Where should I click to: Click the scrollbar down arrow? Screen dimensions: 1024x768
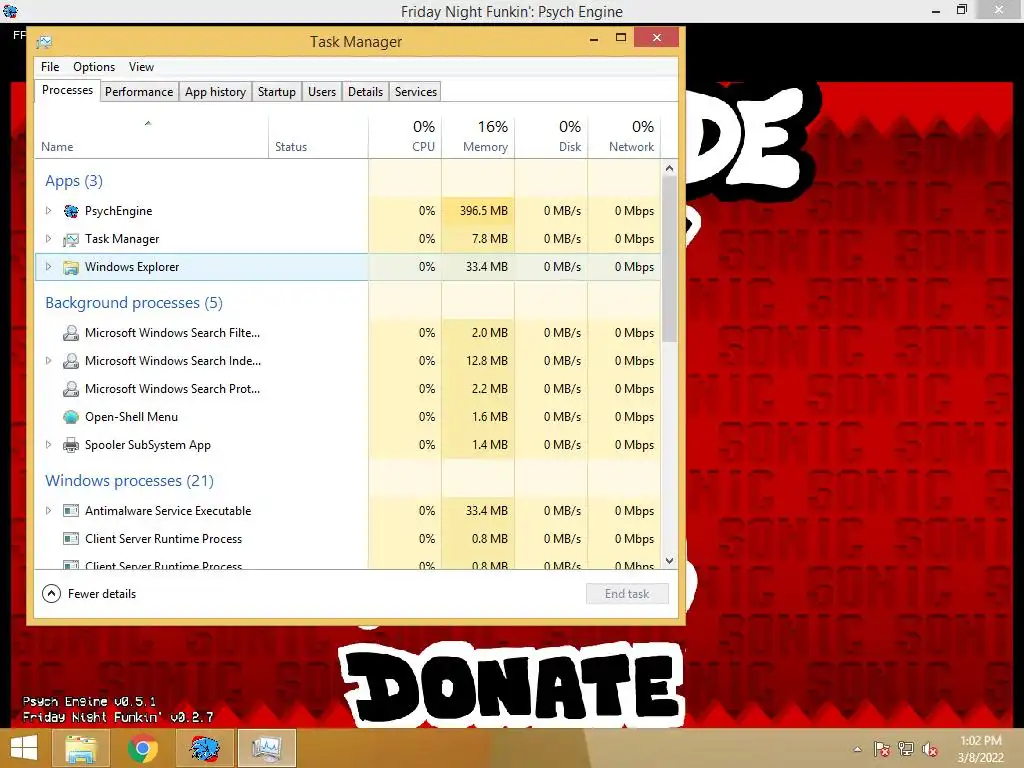pos(669,560)
